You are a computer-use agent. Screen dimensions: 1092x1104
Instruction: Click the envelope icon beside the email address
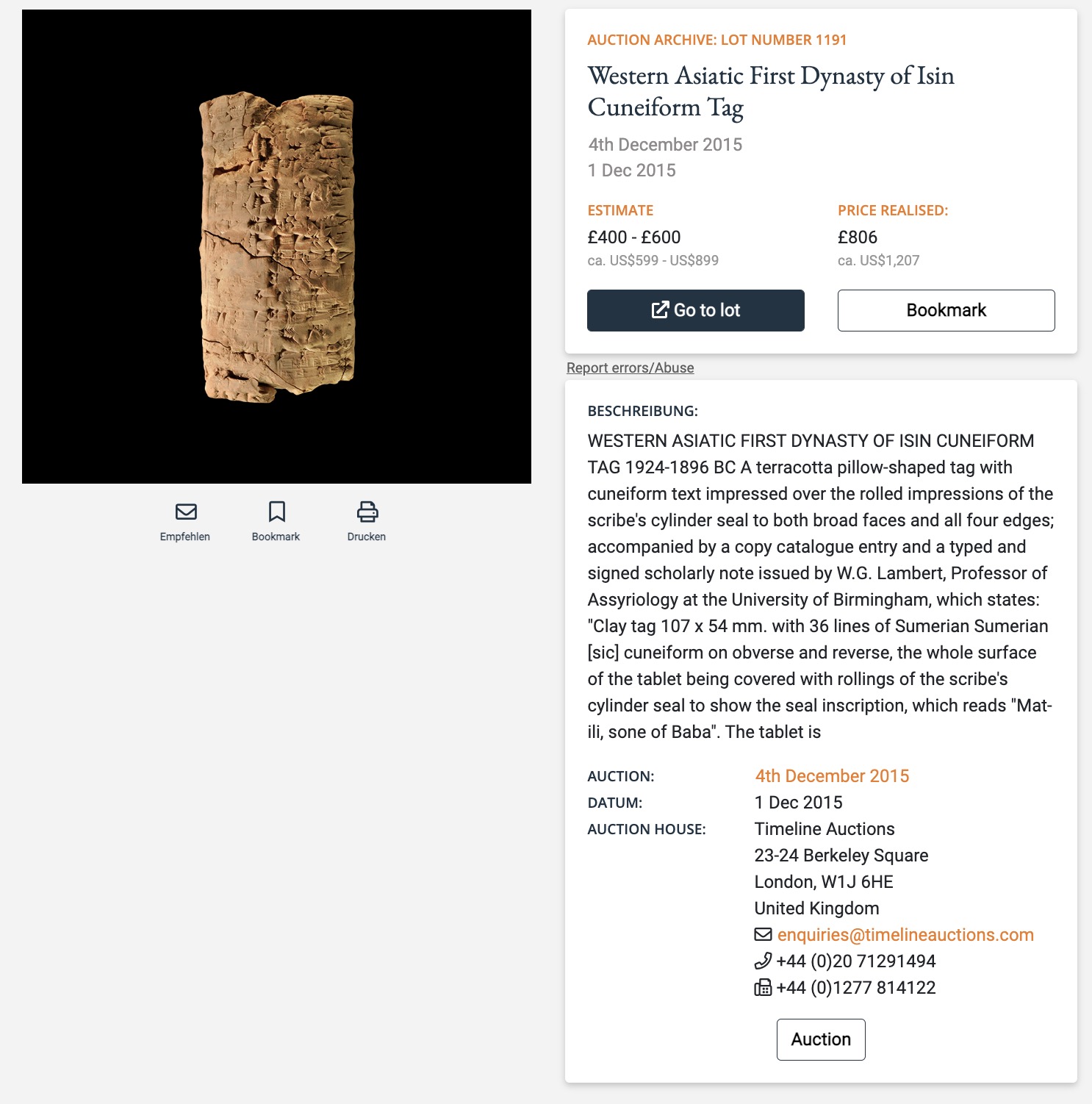(764, 934)
